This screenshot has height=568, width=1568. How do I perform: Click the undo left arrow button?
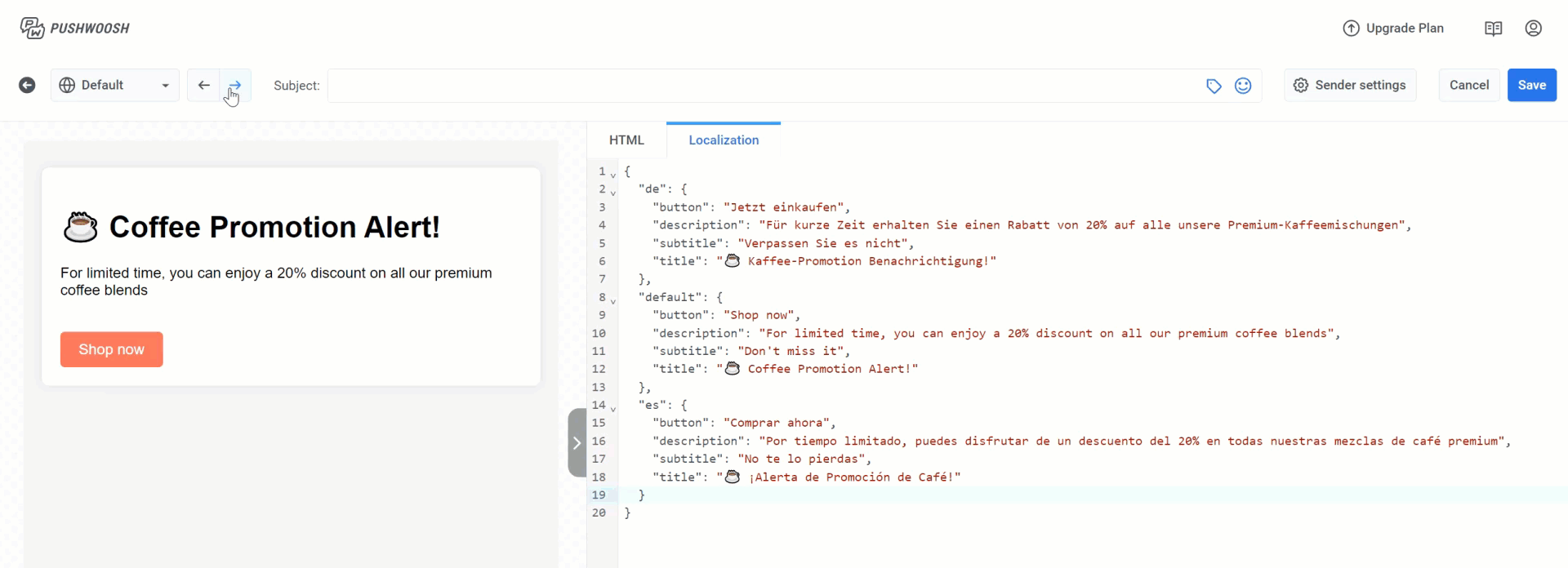(203, 86)
